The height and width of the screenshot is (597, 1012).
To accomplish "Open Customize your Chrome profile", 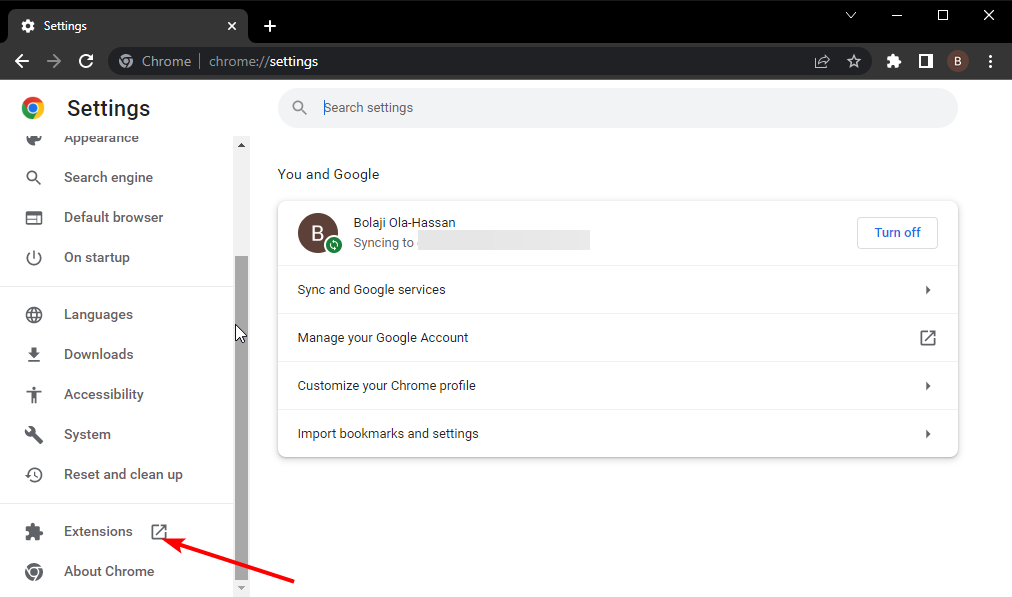I will (618, 385).
